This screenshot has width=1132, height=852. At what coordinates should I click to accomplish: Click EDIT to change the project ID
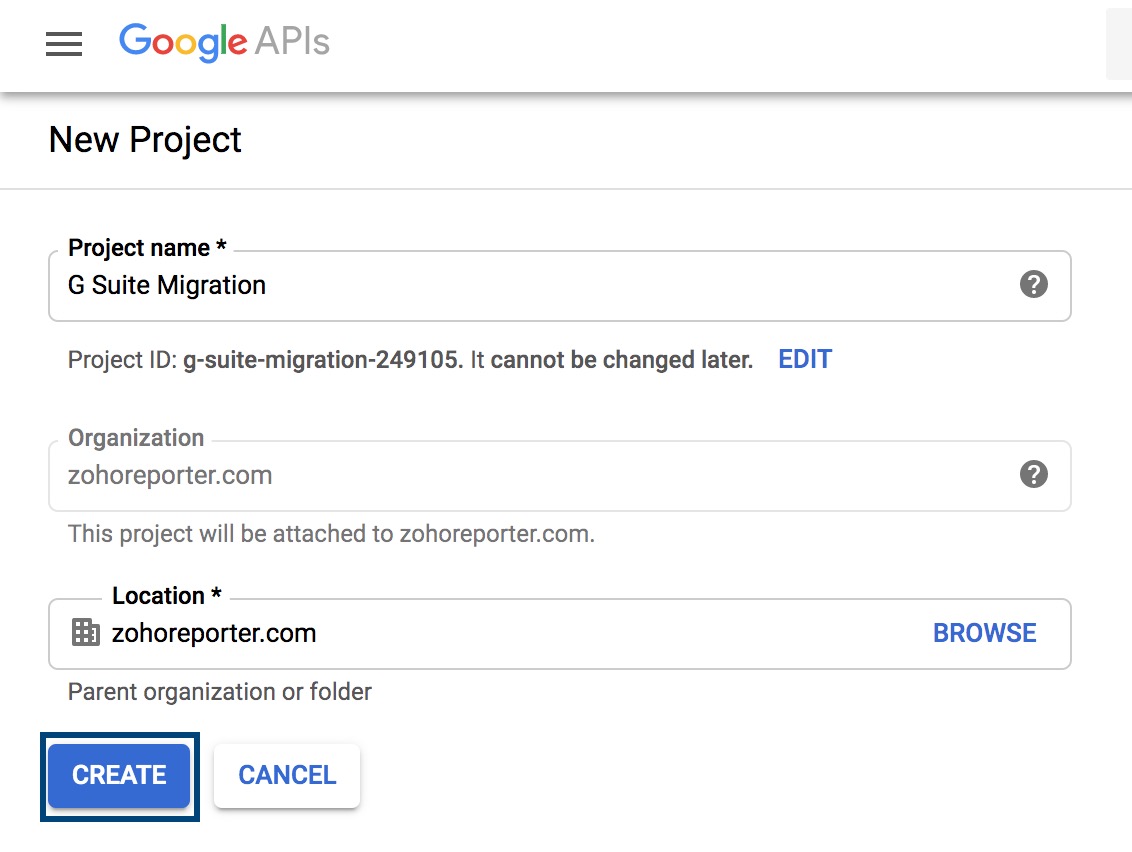click(805, 359)
